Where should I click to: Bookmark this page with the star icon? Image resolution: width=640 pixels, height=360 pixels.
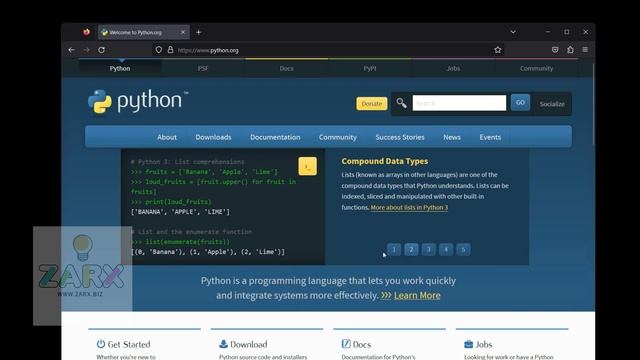[498, 50]
